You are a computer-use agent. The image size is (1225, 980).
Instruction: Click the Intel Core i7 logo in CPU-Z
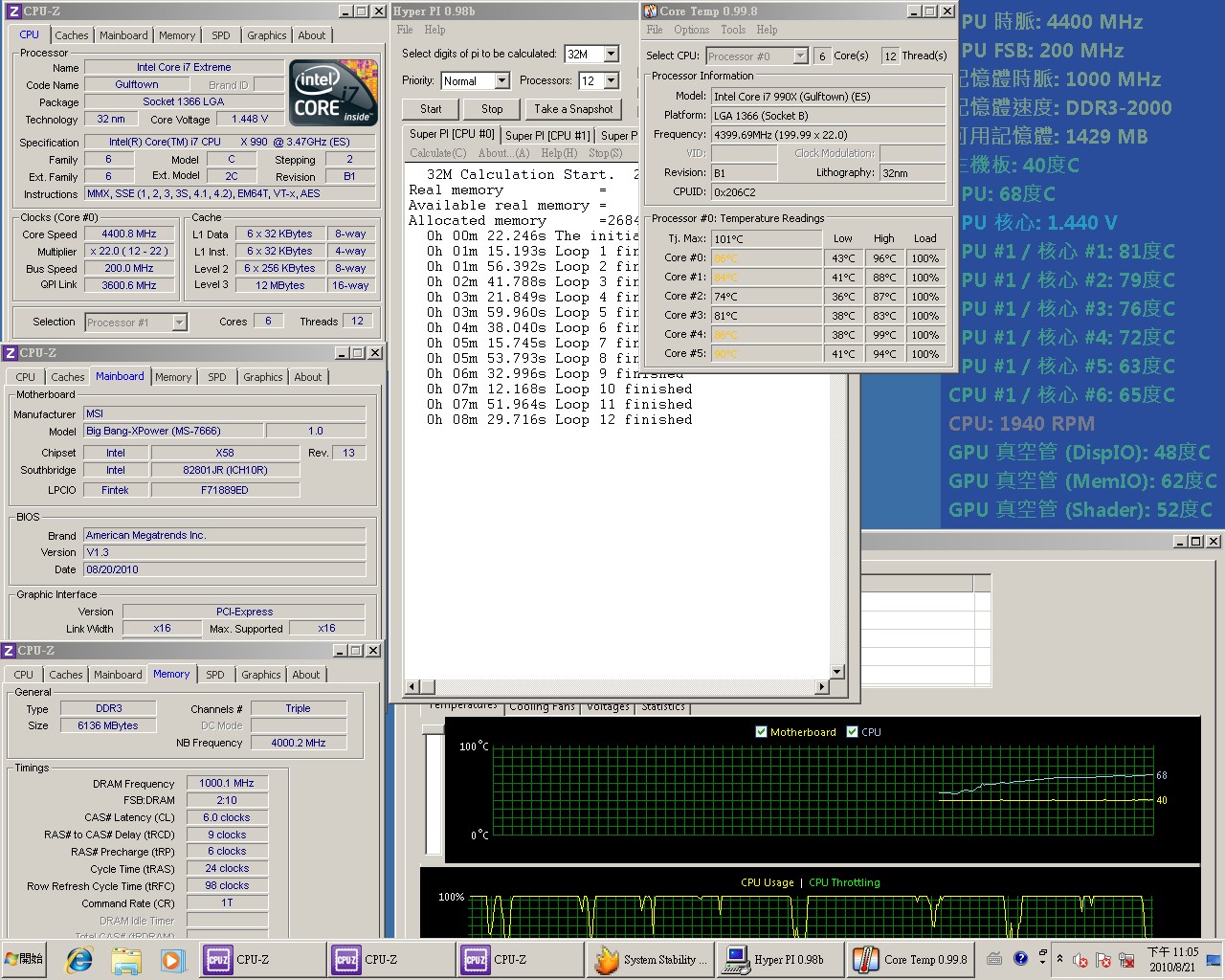coord(334,93)
